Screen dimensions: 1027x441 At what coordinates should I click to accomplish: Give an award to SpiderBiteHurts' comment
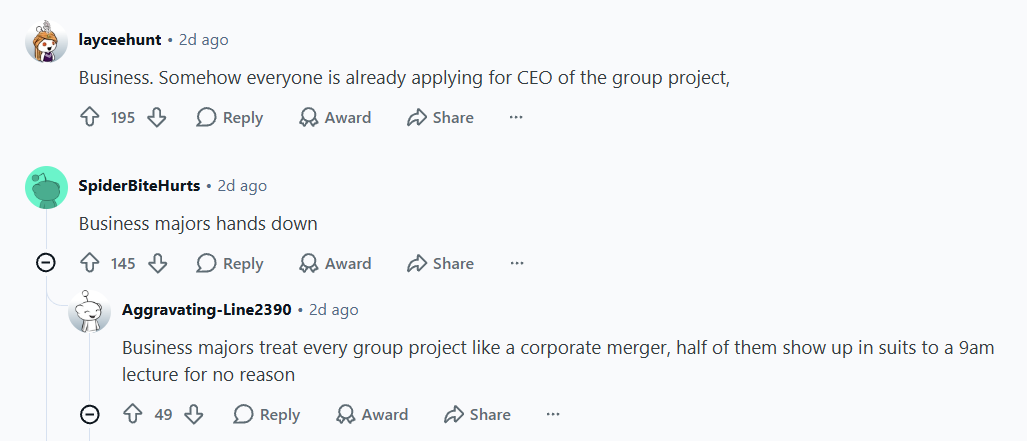[335, 264]
